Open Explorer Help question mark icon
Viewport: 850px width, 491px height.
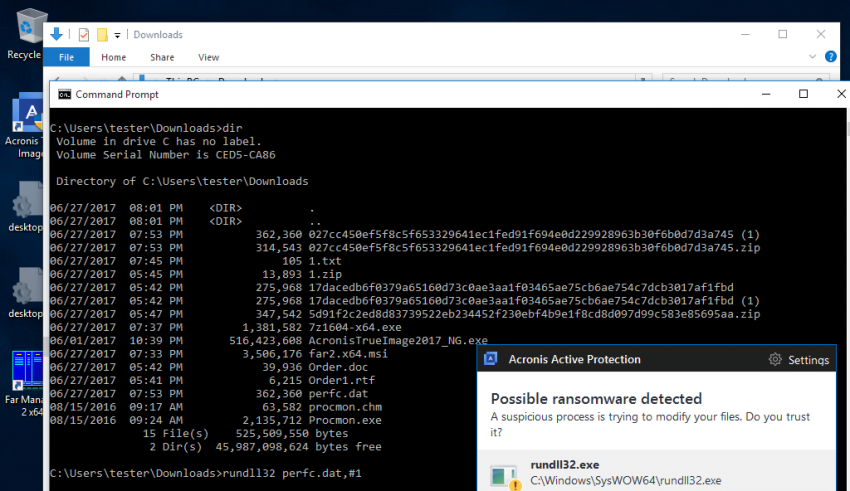(830, 56)
